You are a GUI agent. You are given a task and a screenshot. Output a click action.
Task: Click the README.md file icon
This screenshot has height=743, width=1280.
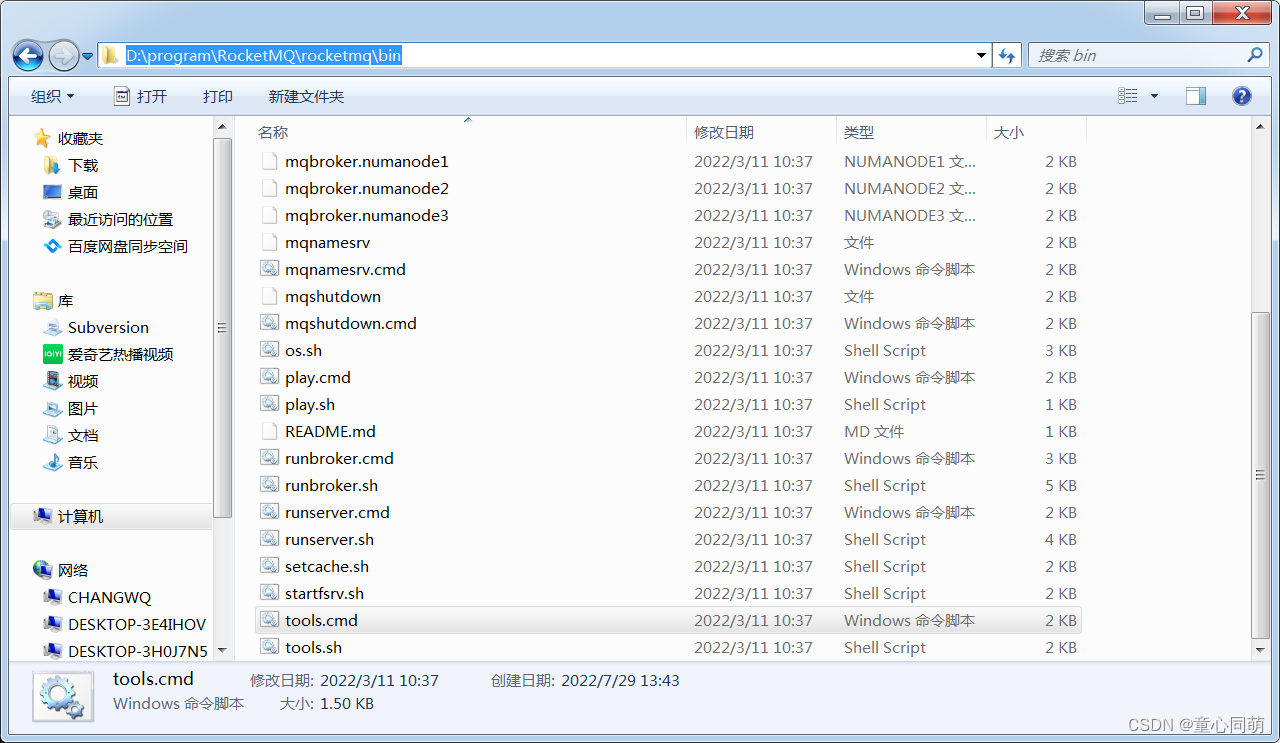coord(268,431)
